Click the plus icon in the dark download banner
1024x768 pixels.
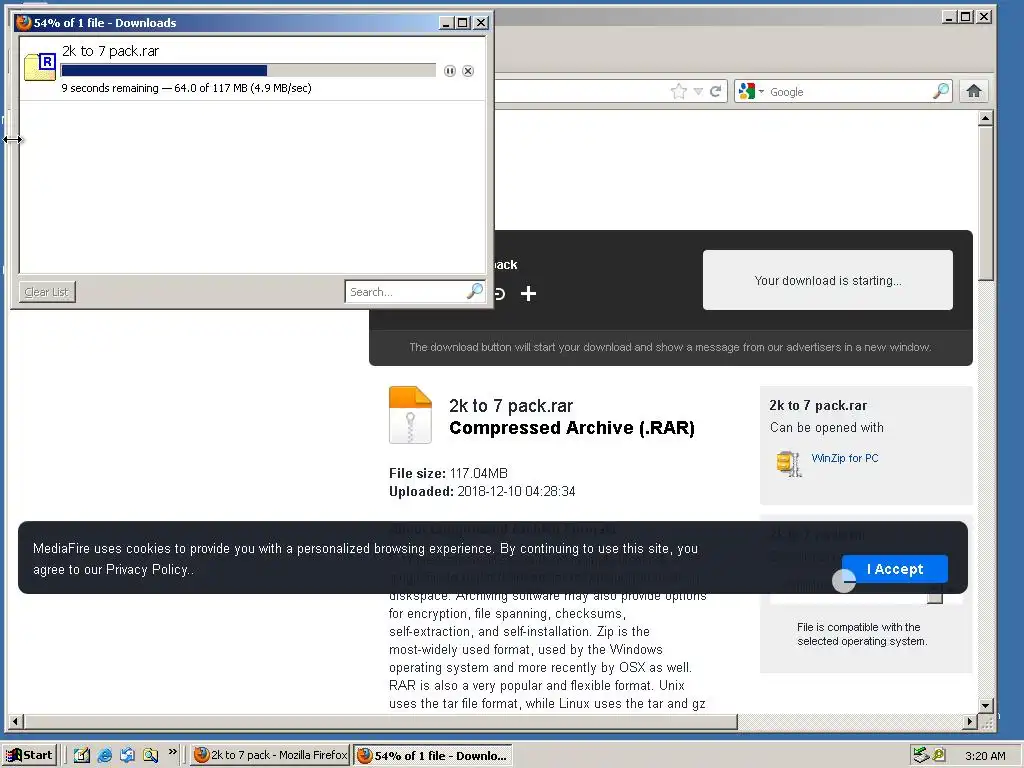(x=528, y=294)
